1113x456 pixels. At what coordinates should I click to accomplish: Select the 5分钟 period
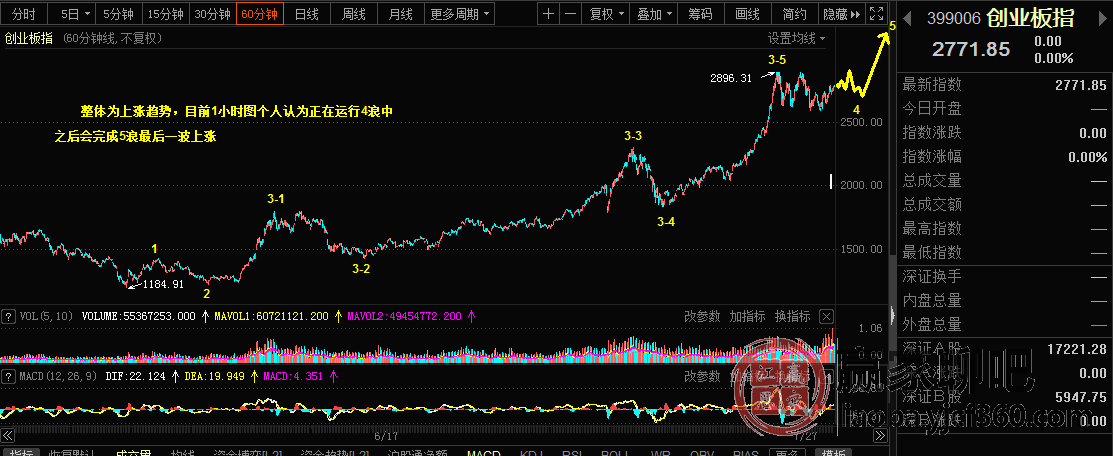[119, 13]
